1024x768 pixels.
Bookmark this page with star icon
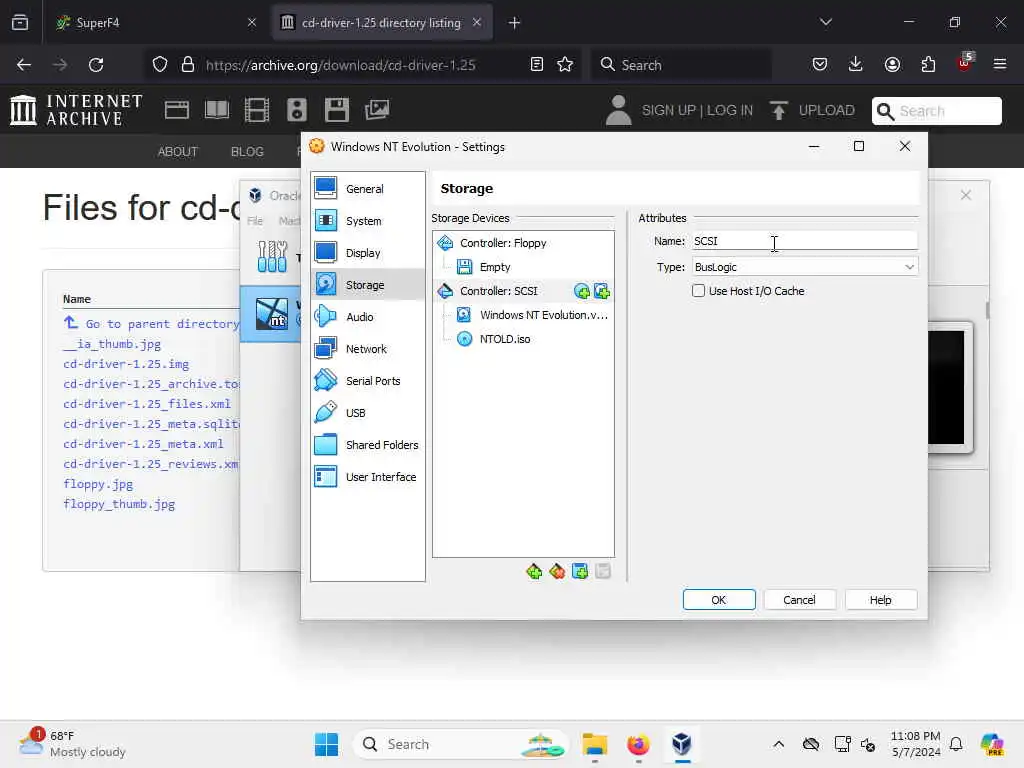565,64
